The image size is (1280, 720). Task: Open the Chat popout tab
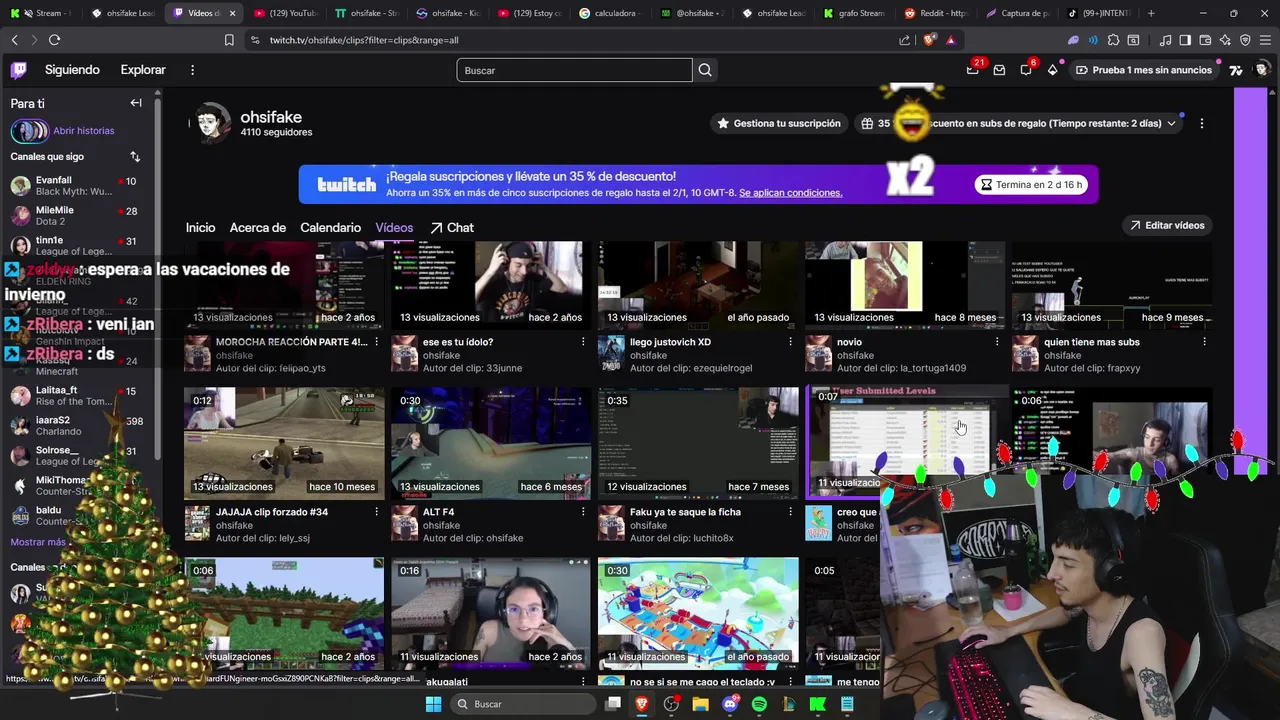click(452, 228)
